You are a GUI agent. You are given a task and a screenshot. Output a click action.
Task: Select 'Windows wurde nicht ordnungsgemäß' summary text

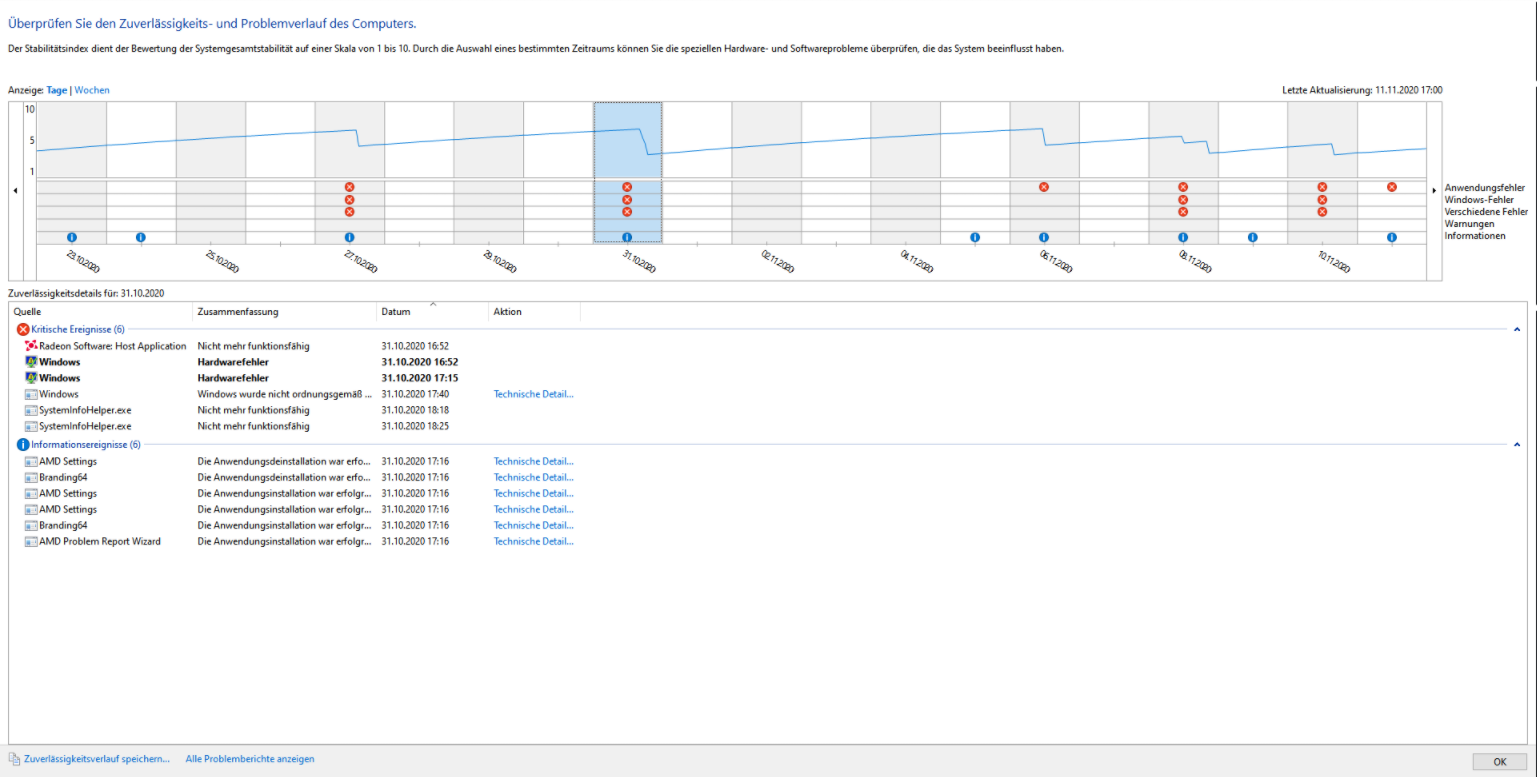pos(285,394)
